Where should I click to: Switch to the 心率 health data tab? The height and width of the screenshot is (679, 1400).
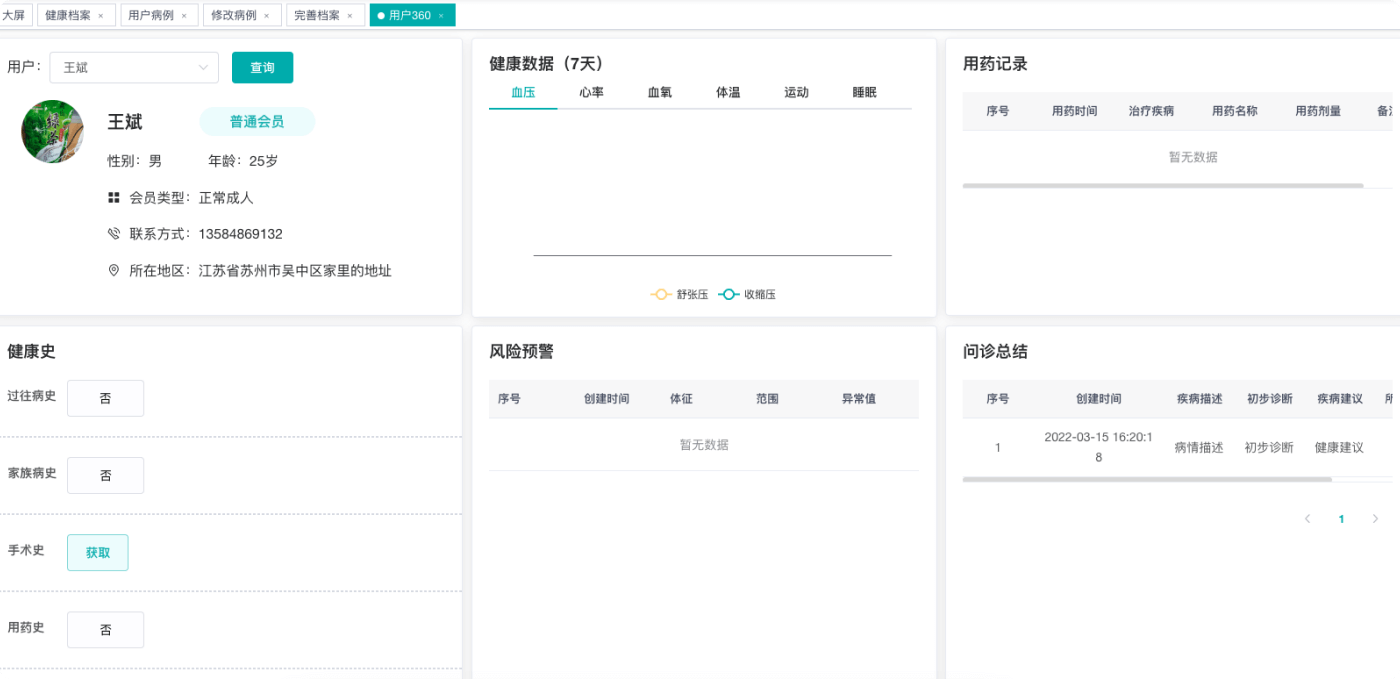pos(591,93)
